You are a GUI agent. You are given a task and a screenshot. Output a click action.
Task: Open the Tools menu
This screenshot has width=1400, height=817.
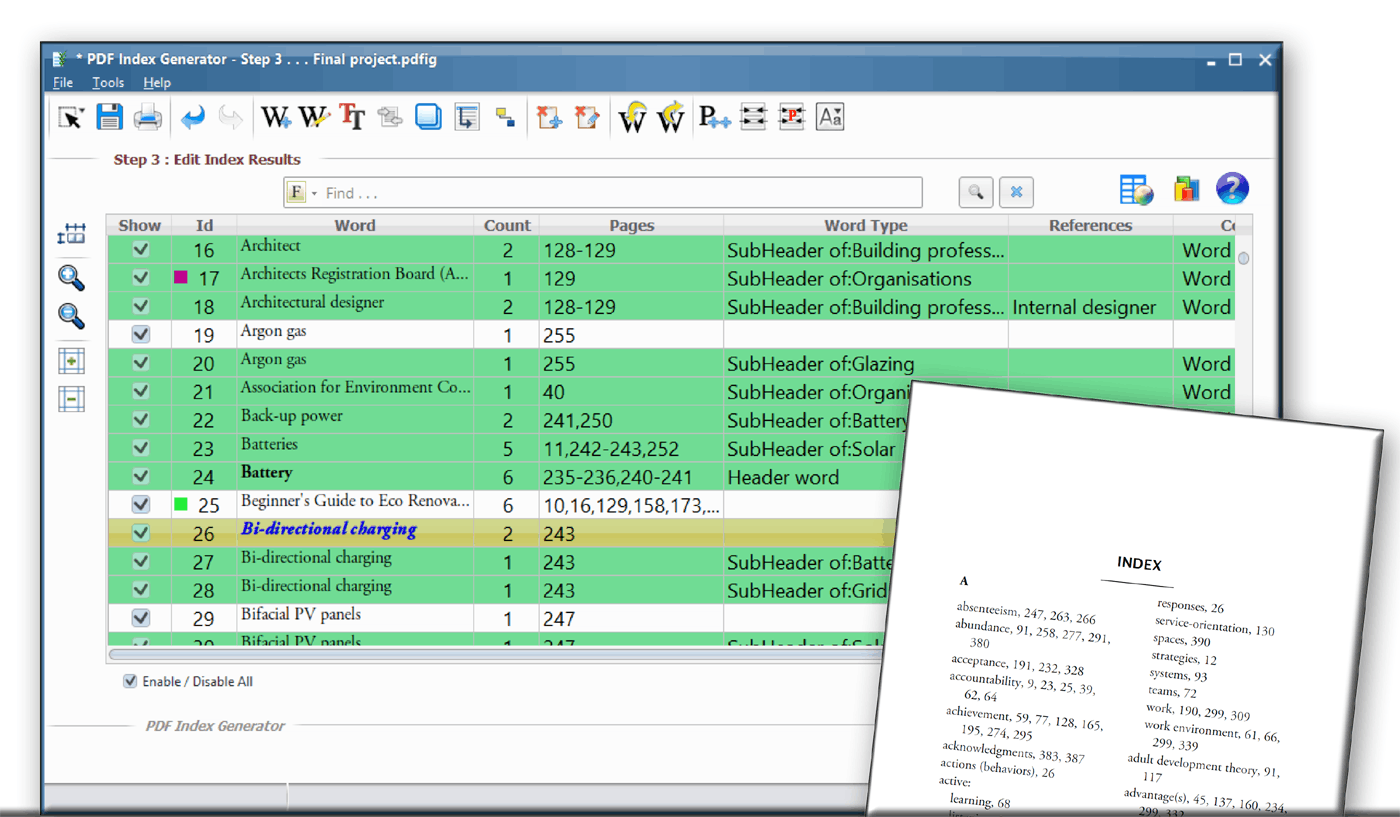[108, 83]
